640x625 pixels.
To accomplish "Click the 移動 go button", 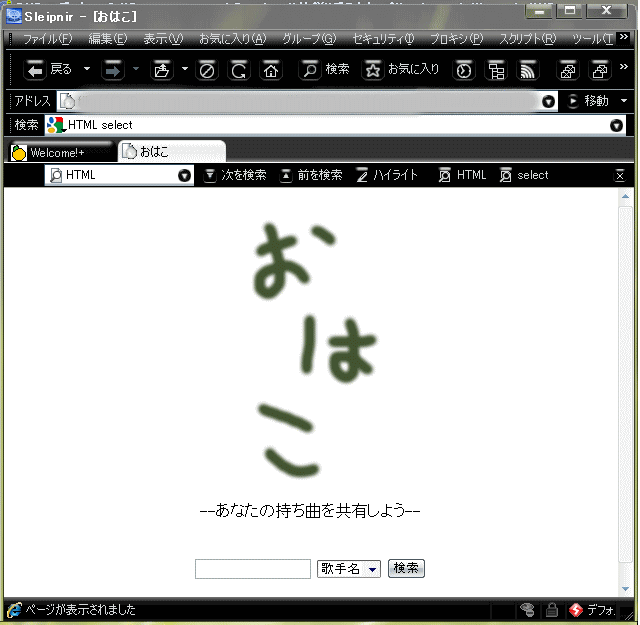I will click(588, 101).
